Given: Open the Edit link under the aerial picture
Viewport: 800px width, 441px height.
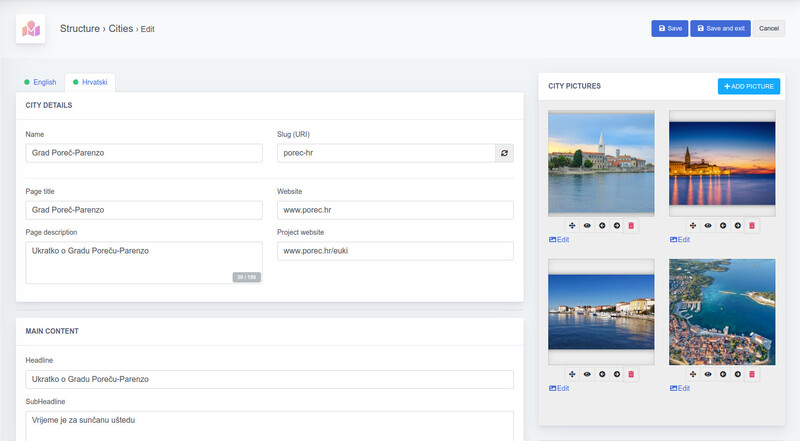Looking at the screenshot, I should 679,388.
